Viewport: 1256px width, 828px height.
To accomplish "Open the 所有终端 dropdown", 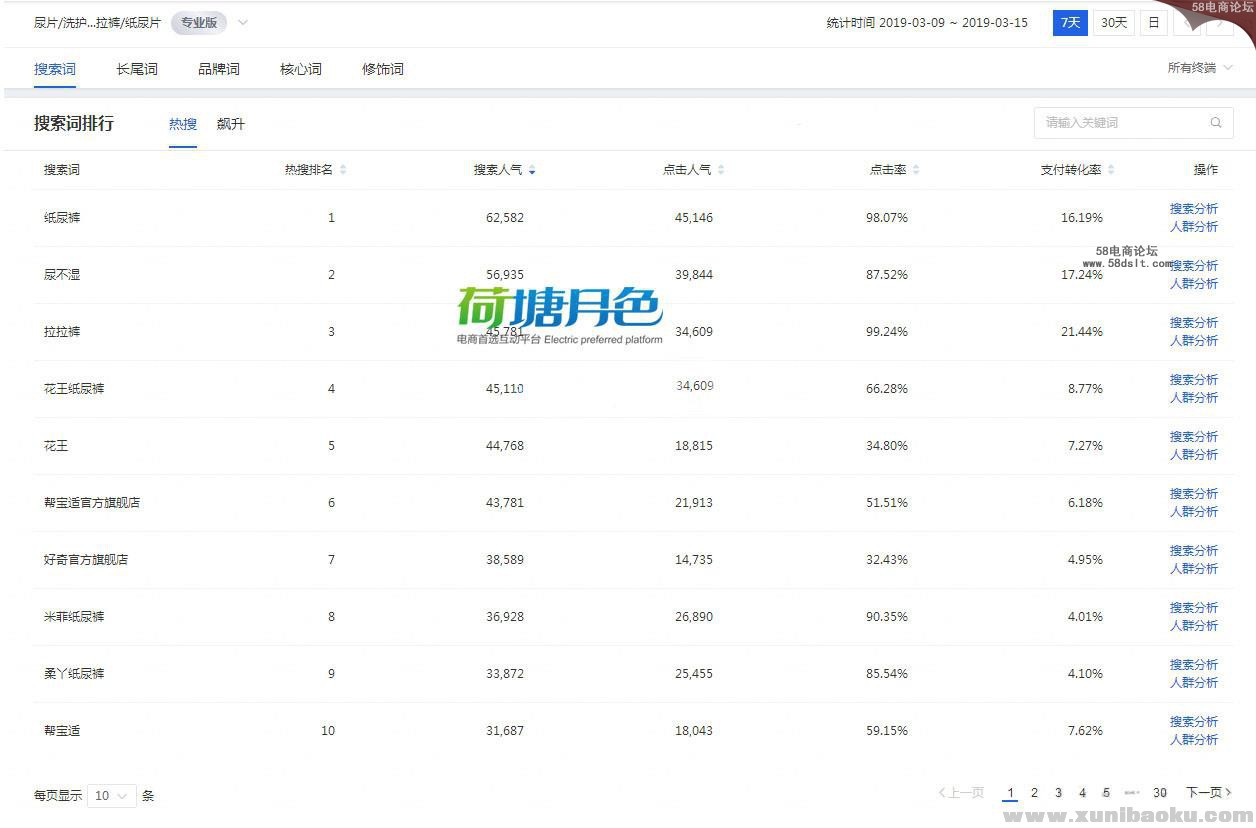I will (x=1199, y=68).
